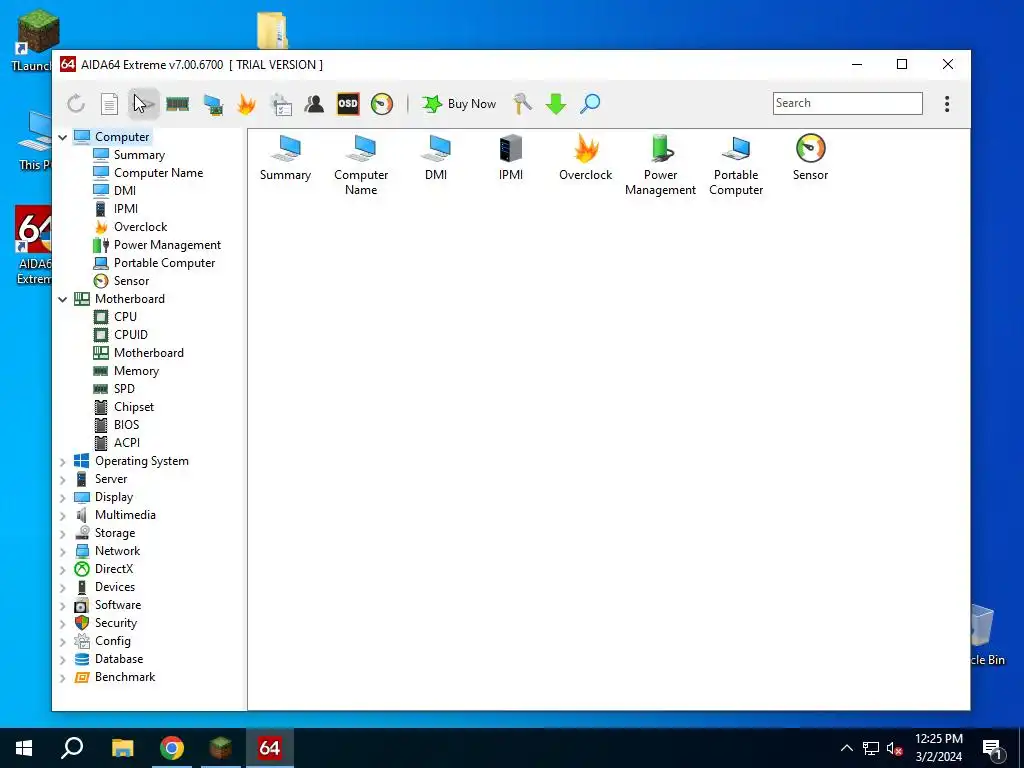Open the Windows Start menu

[x=24, y=748]
